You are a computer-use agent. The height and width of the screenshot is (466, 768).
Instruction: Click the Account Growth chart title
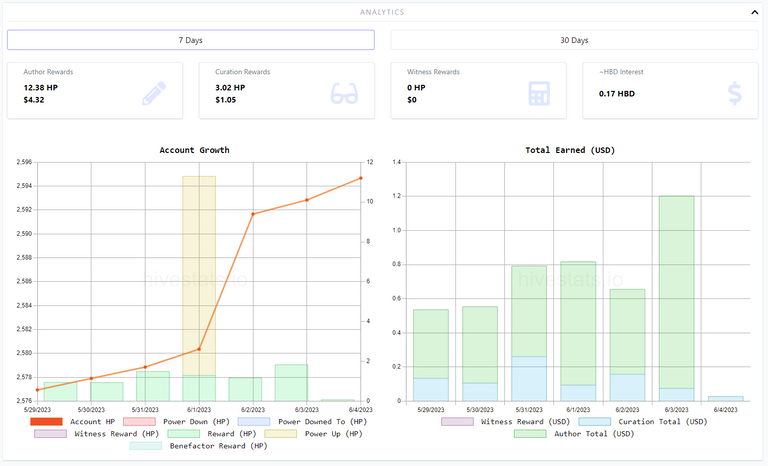click(194, 150)
